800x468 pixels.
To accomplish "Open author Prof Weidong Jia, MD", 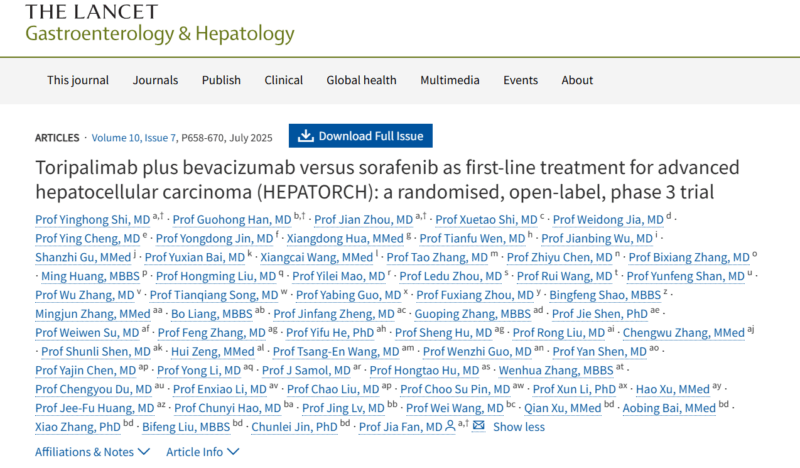I will coord(608,220).
